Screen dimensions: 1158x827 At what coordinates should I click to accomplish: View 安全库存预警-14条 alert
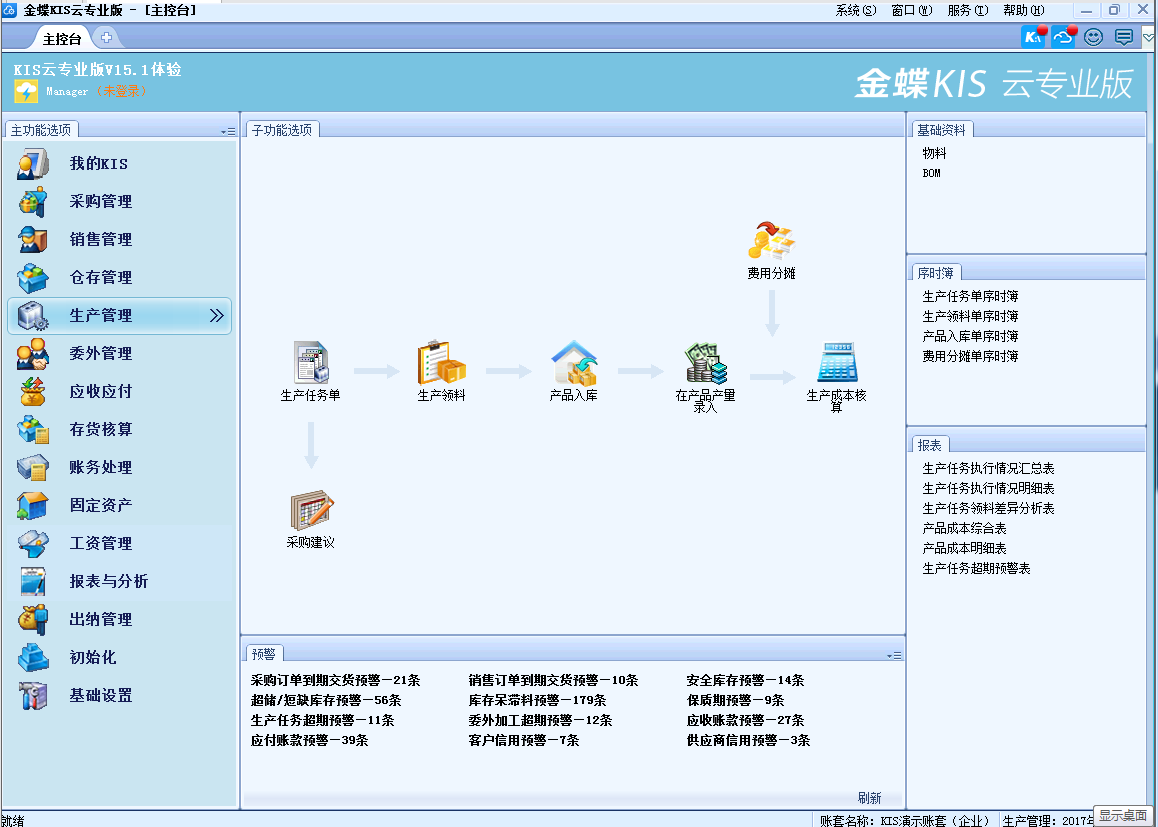point(745,680)
